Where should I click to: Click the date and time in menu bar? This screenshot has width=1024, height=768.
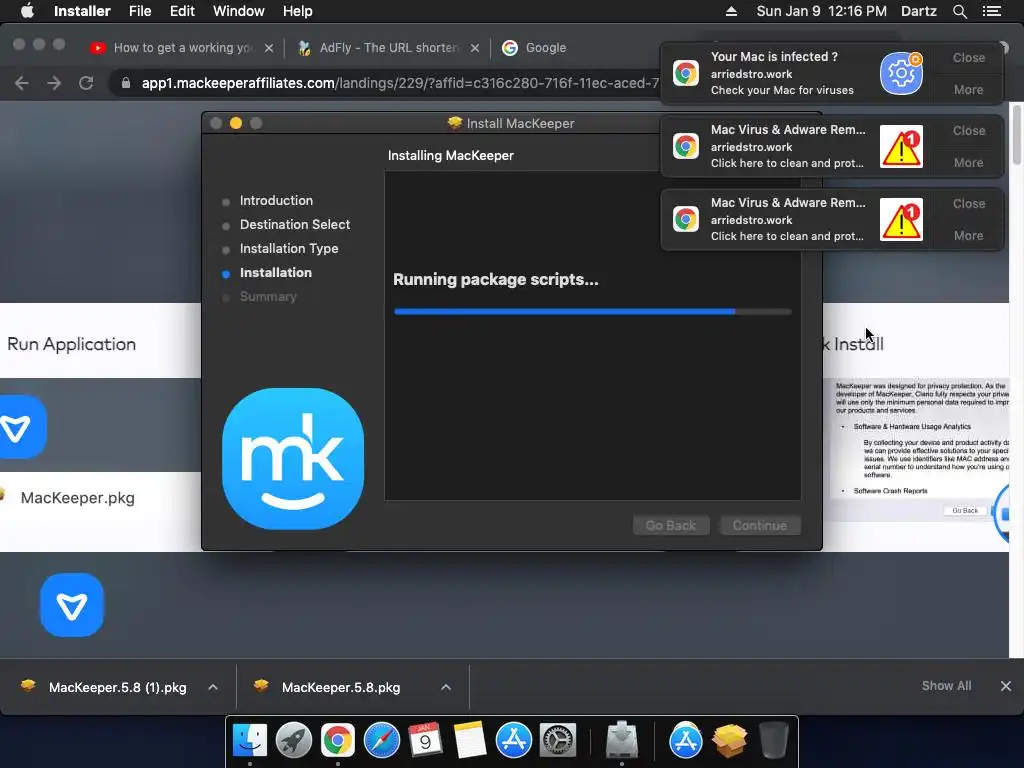tap(822, 11)
